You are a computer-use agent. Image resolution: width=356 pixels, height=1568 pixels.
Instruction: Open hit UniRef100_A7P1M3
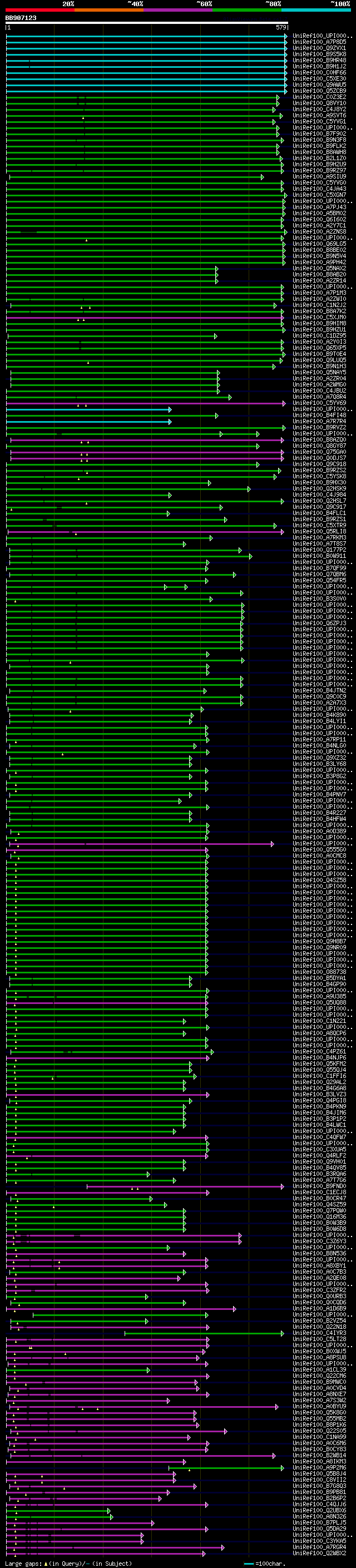[x=319, y=293]
